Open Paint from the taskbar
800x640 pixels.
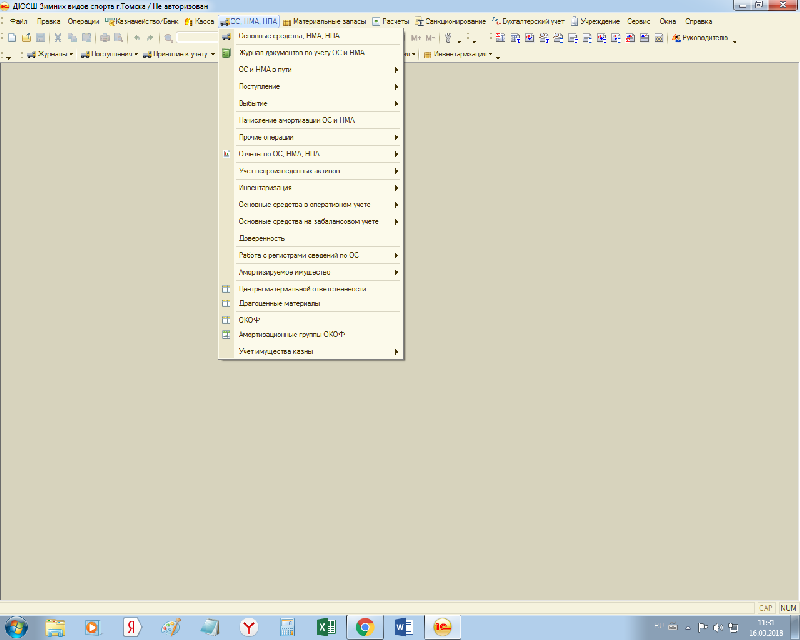click(170, 627)
